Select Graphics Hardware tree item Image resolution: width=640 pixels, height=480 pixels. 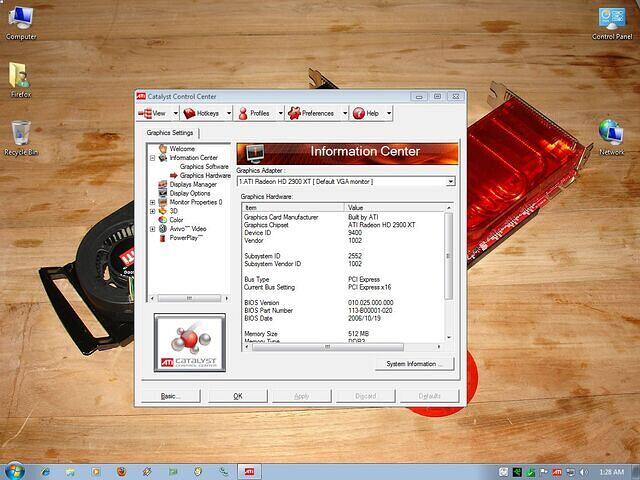point(205,176)
